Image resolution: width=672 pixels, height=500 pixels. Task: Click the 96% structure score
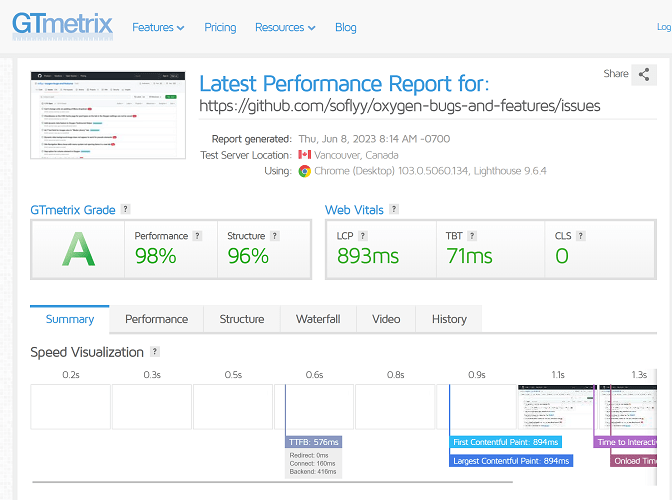(x=248, y=256)
